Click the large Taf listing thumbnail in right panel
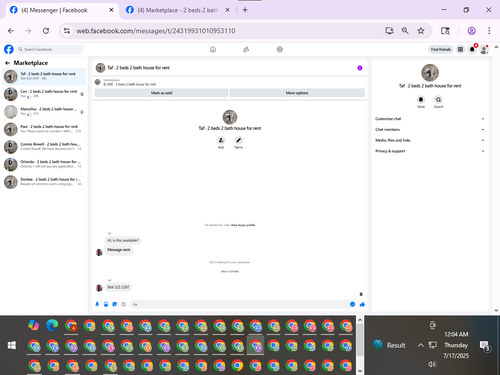 pyautogui.click(x=430, y=73)
